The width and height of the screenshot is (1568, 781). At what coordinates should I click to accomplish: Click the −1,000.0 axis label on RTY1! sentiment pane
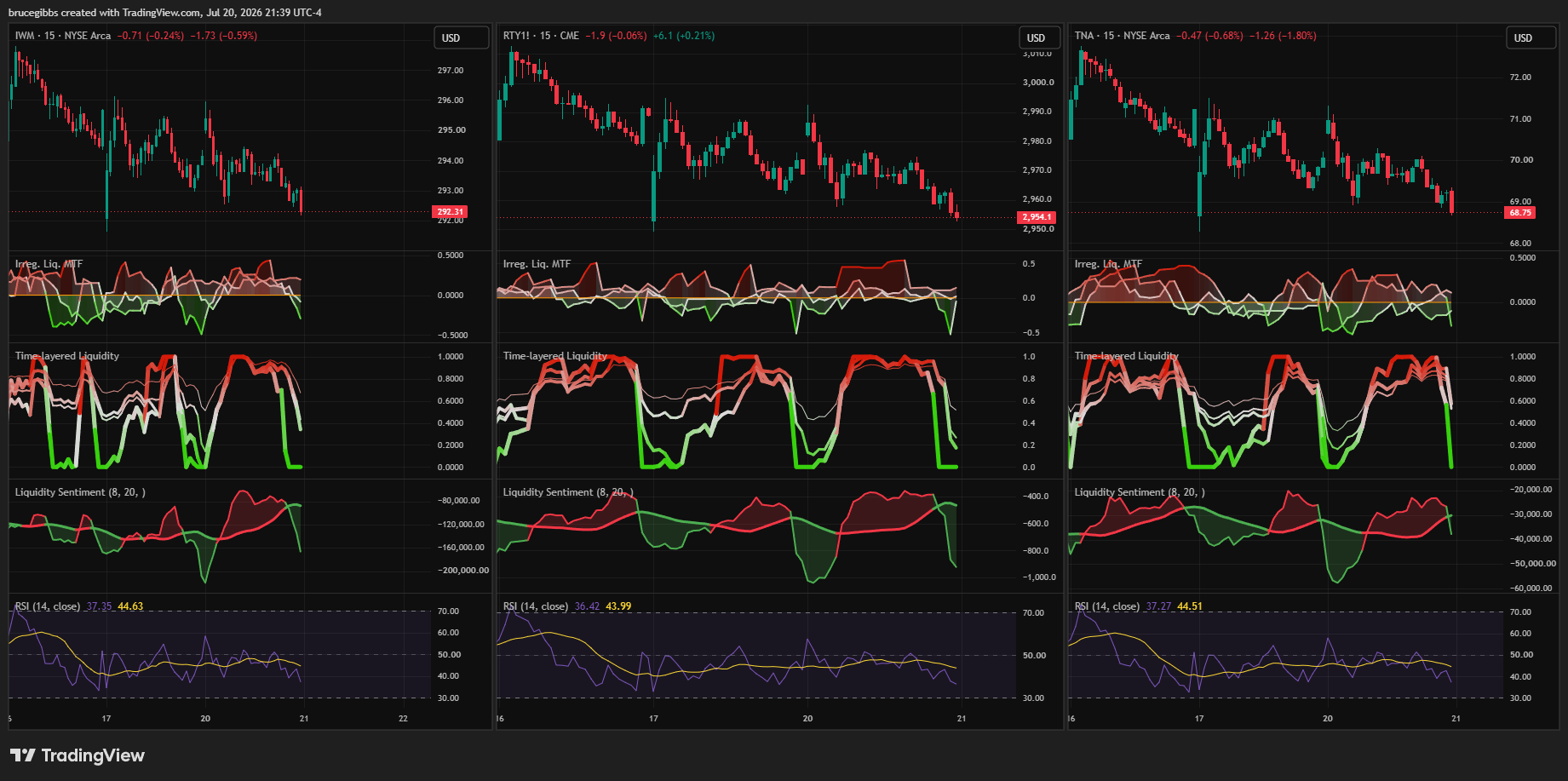tap(1039, 577)
